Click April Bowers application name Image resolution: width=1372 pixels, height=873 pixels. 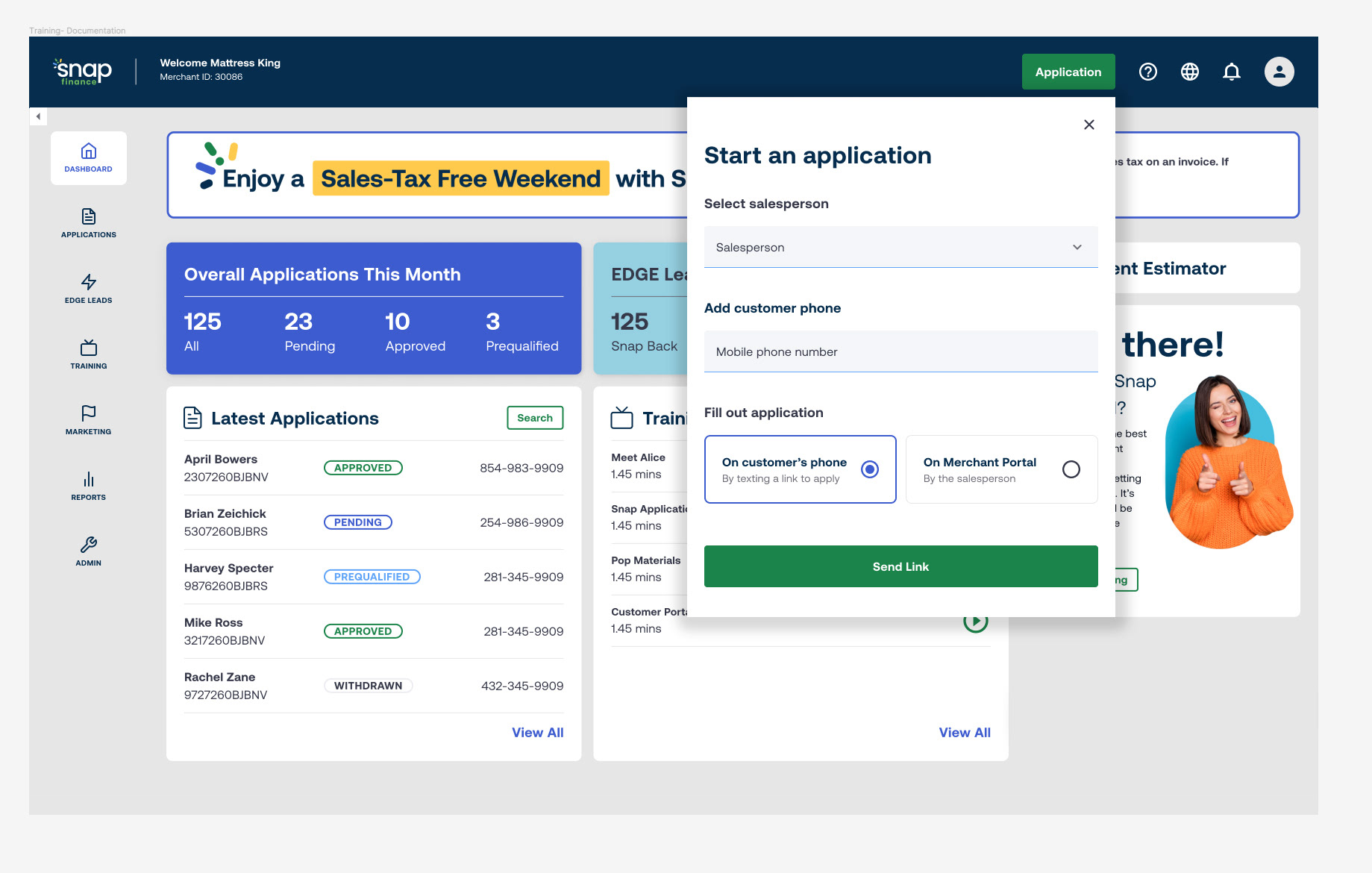[x=221, y=459]
